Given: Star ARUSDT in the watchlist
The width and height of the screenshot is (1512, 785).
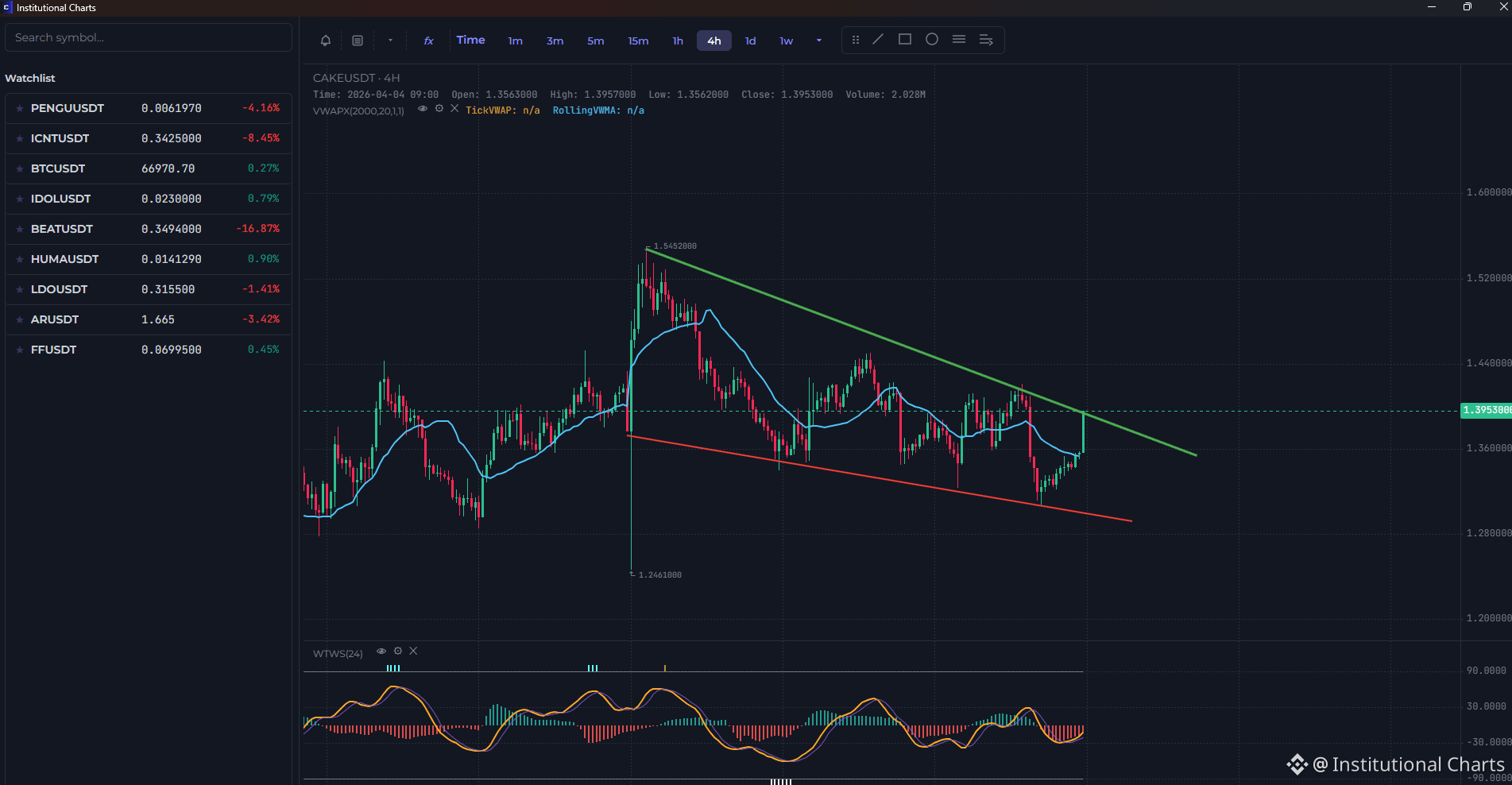Looking at the screenshot, I should (x=20, y=319).
